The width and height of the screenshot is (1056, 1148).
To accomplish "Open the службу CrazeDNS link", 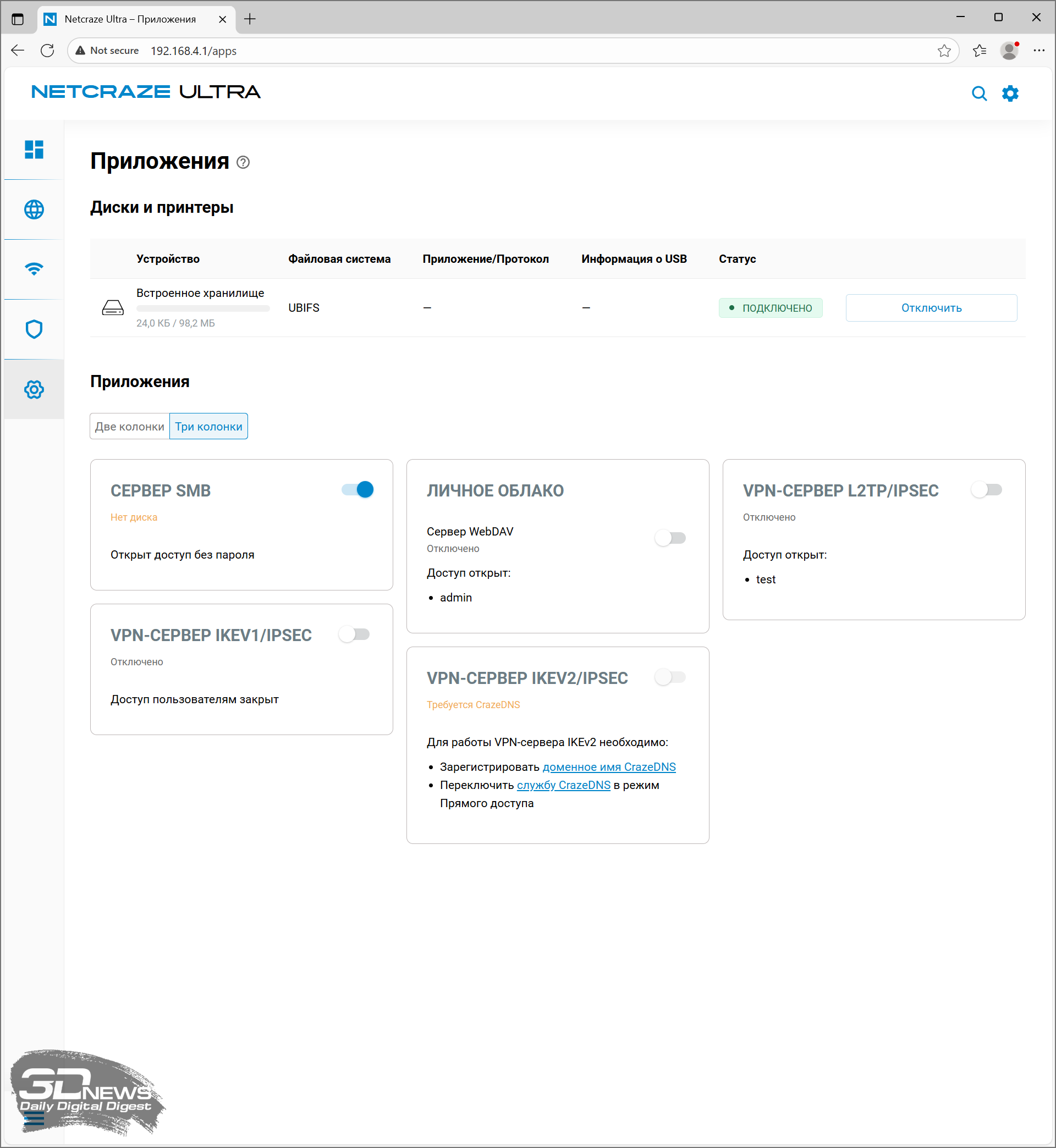I will pos(563,785).
